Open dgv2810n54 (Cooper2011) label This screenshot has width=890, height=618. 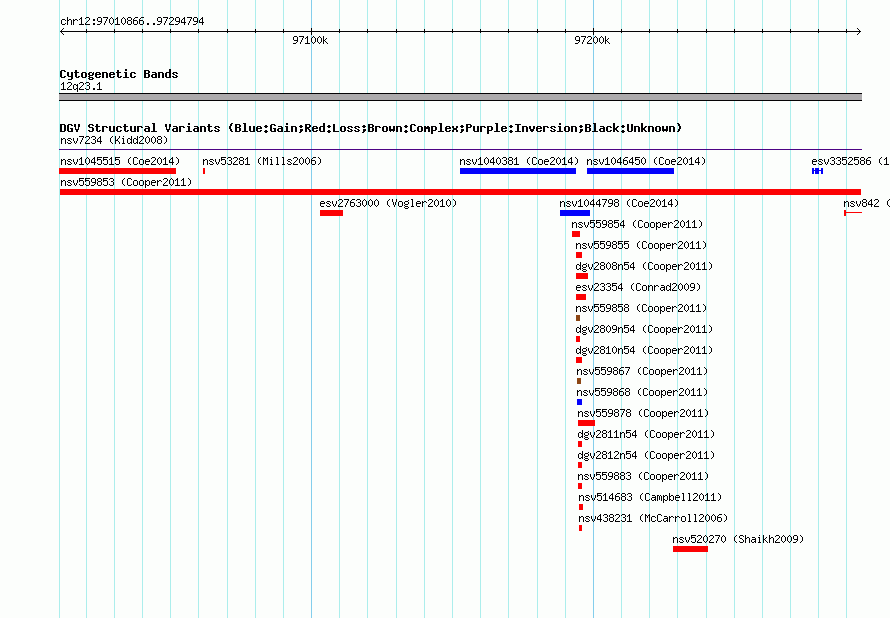click(x=644, y=350)
